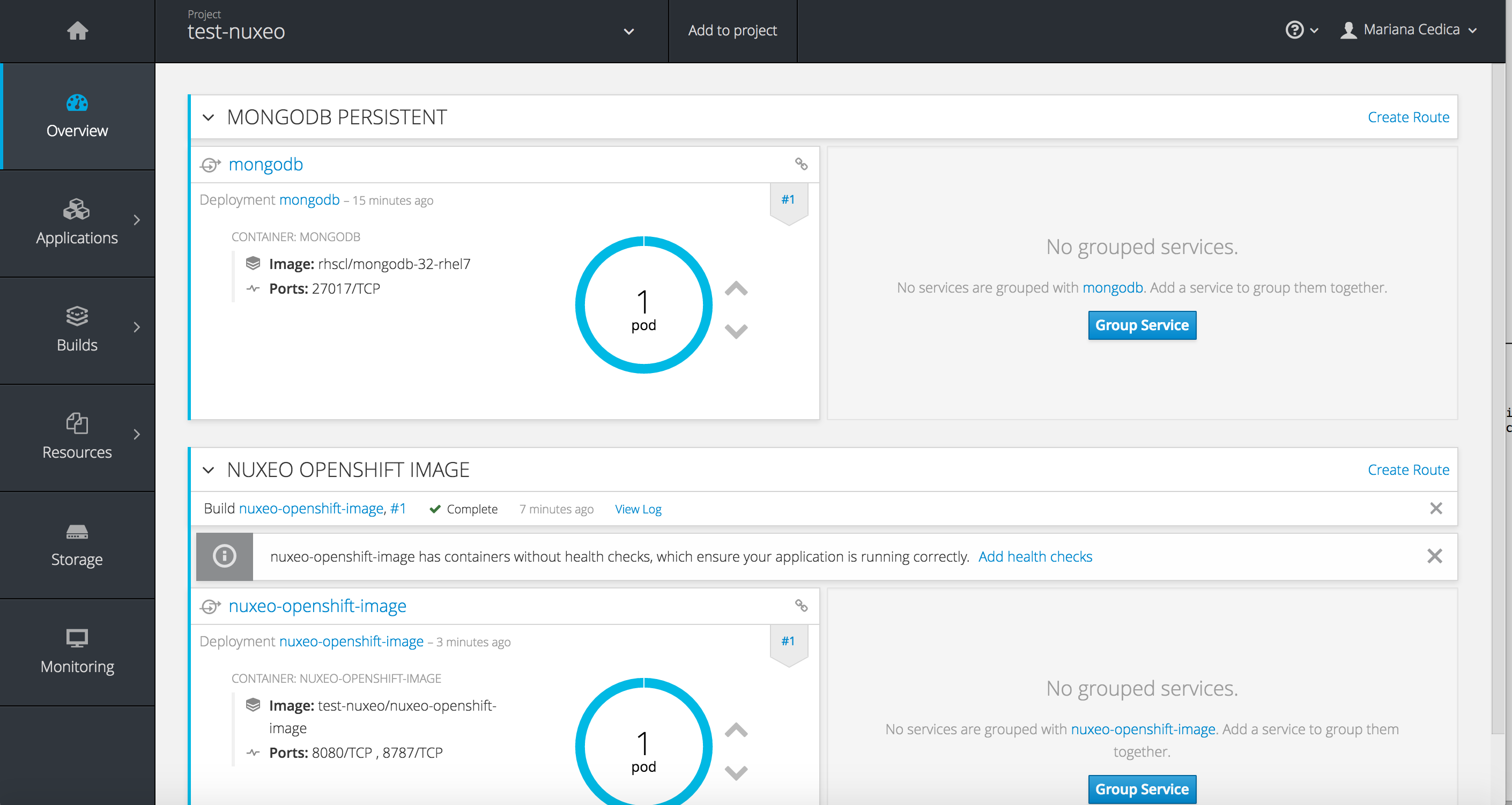
Task: Open the mongodb service title link
Action: tap(265, 165)
